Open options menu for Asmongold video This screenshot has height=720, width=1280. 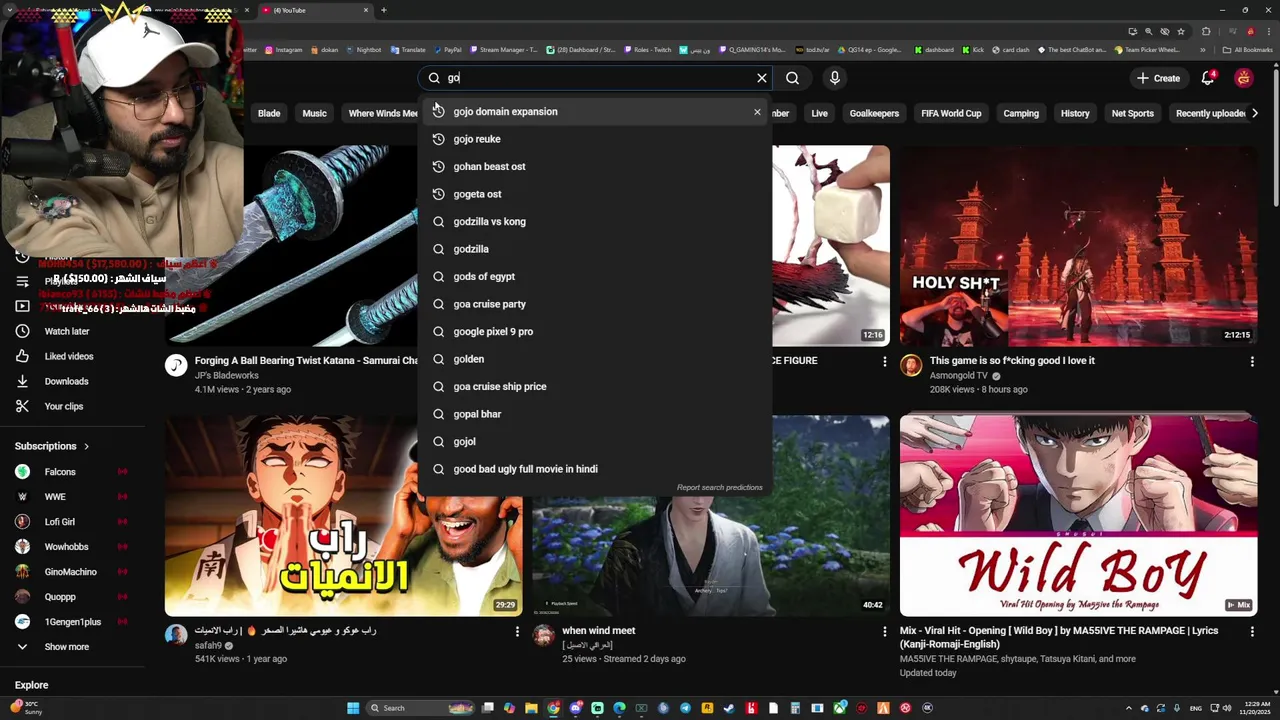tap(1252, 361)
